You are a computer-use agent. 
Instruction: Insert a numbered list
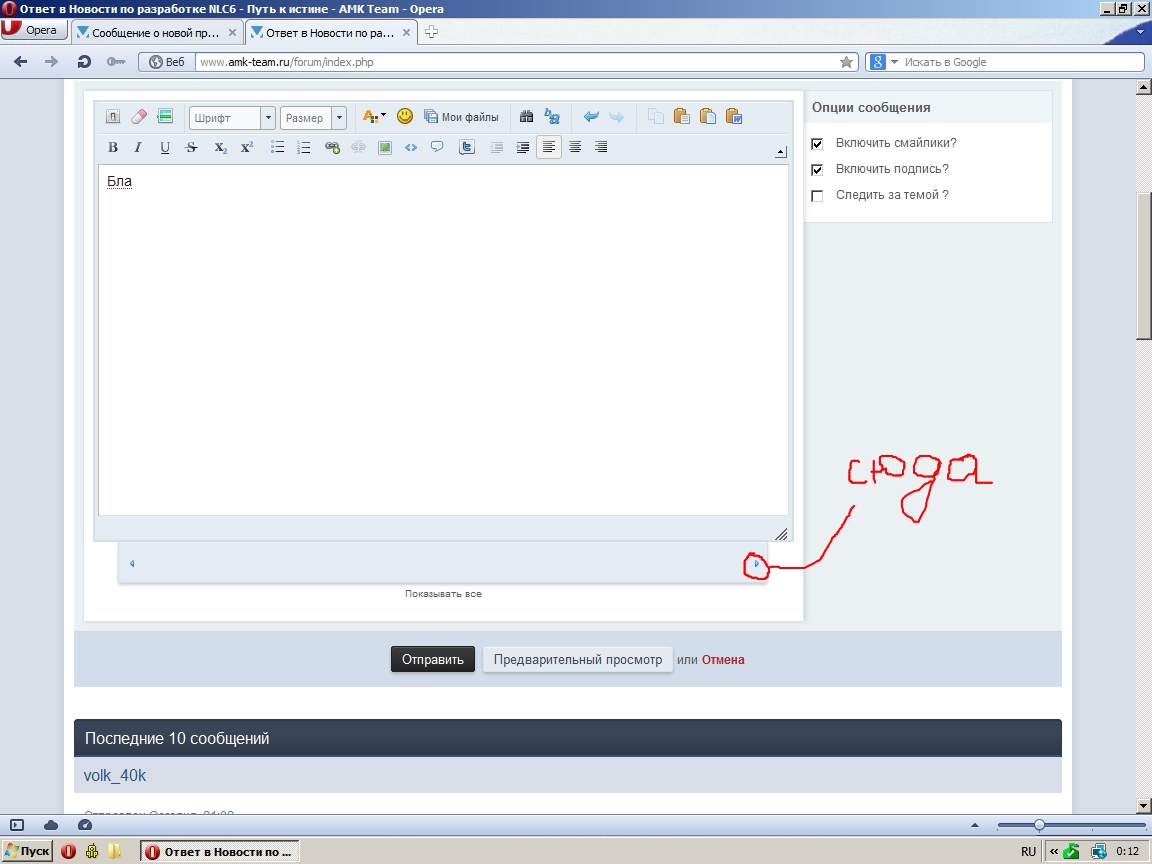(x=303, y=147)
